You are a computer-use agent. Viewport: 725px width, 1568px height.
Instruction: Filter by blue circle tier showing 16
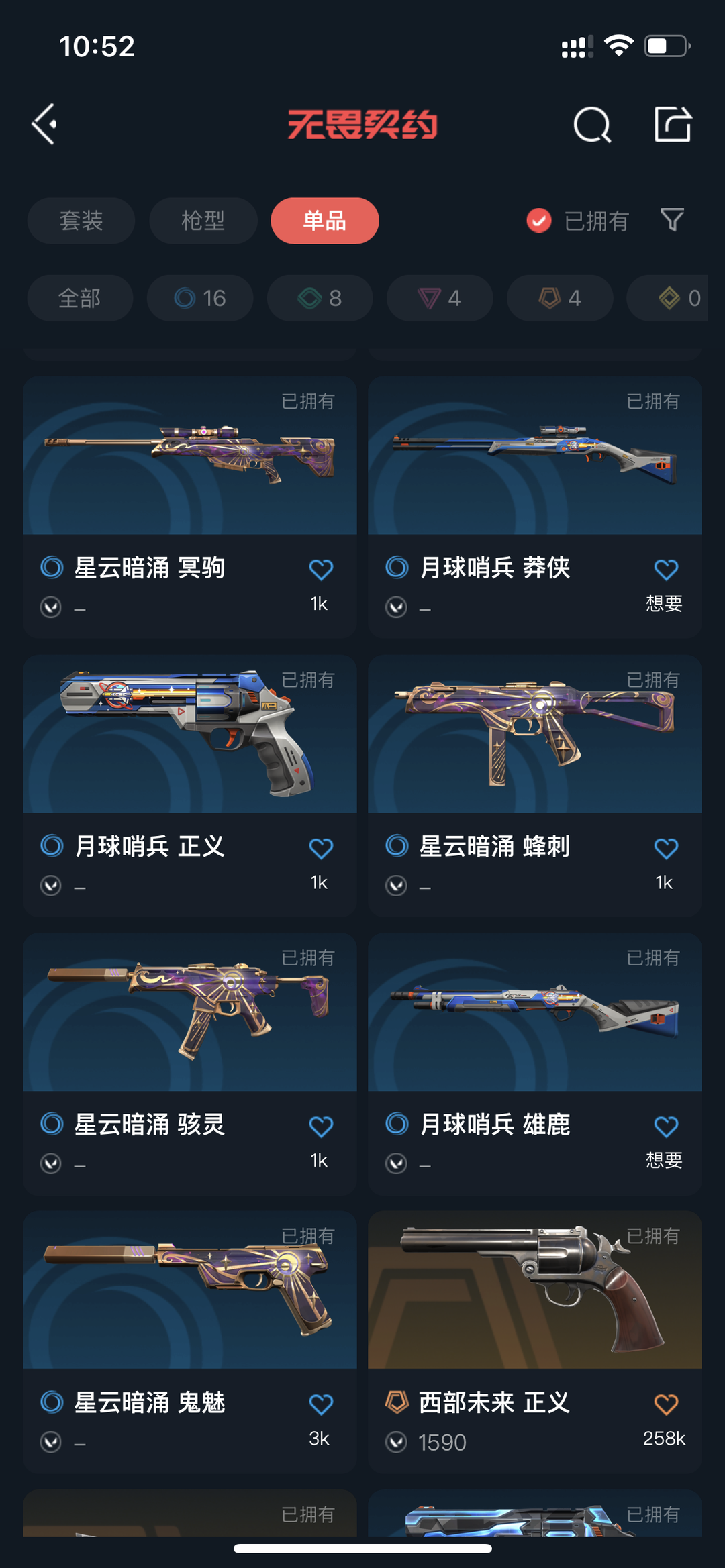click(200, 298)
